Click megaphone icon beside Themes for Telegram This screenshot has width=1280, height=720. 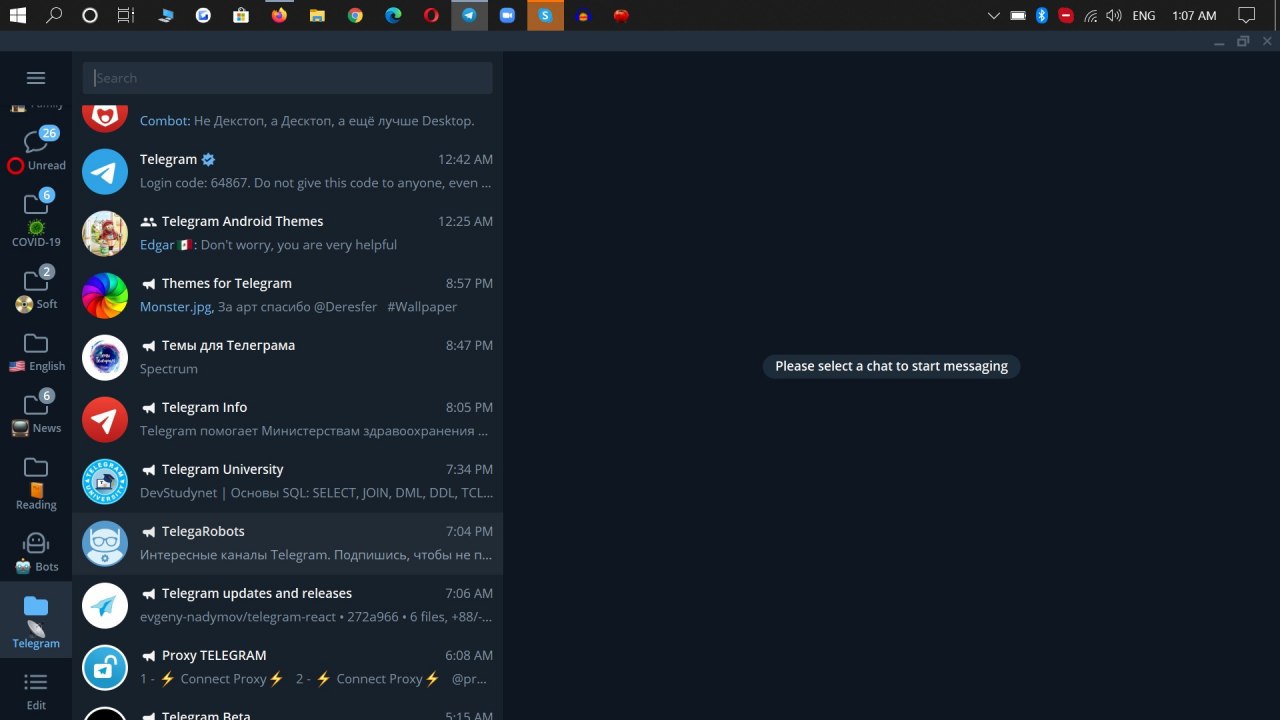pyautogui.click(x=149, y=284)
